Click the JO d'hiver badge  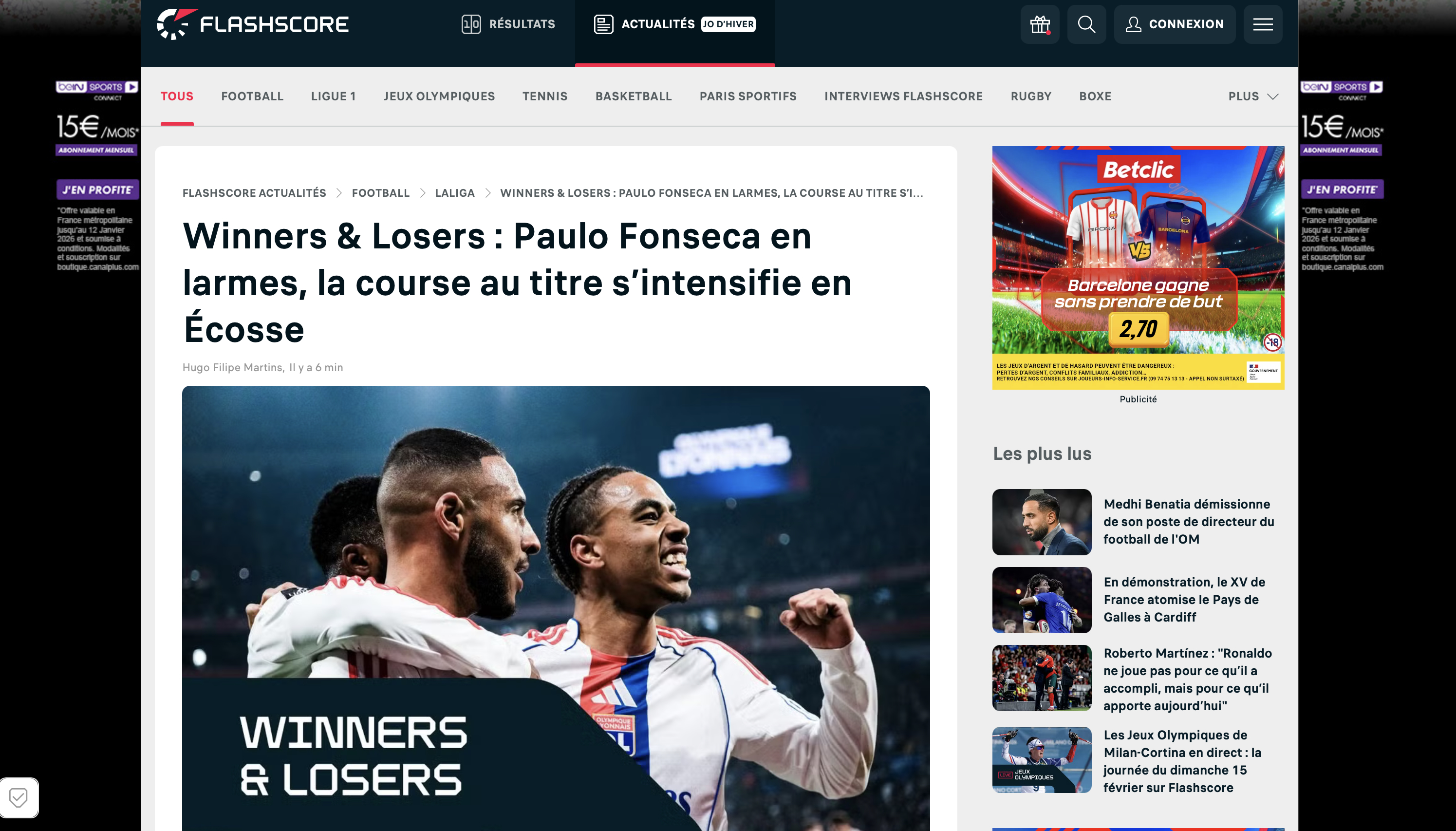[728, 24]
